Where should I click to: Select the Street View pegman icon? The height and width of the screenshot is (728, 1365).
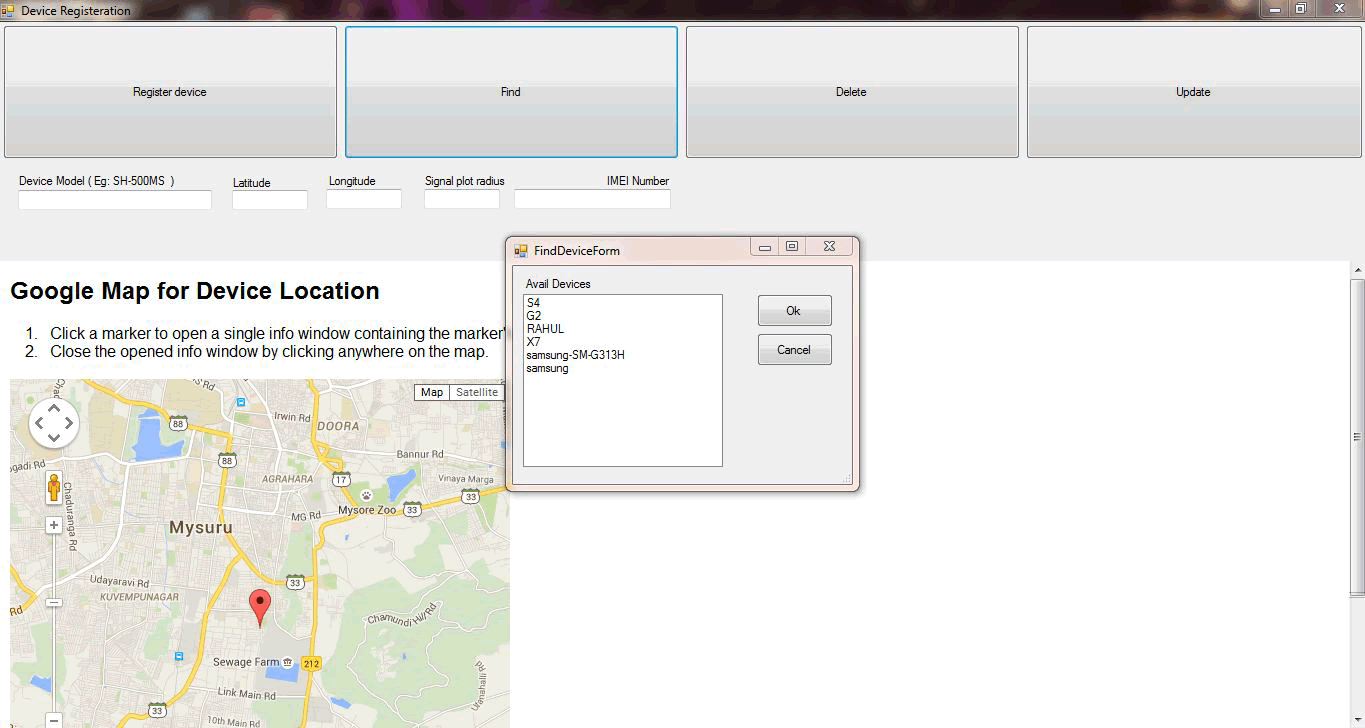click(54, 488)
